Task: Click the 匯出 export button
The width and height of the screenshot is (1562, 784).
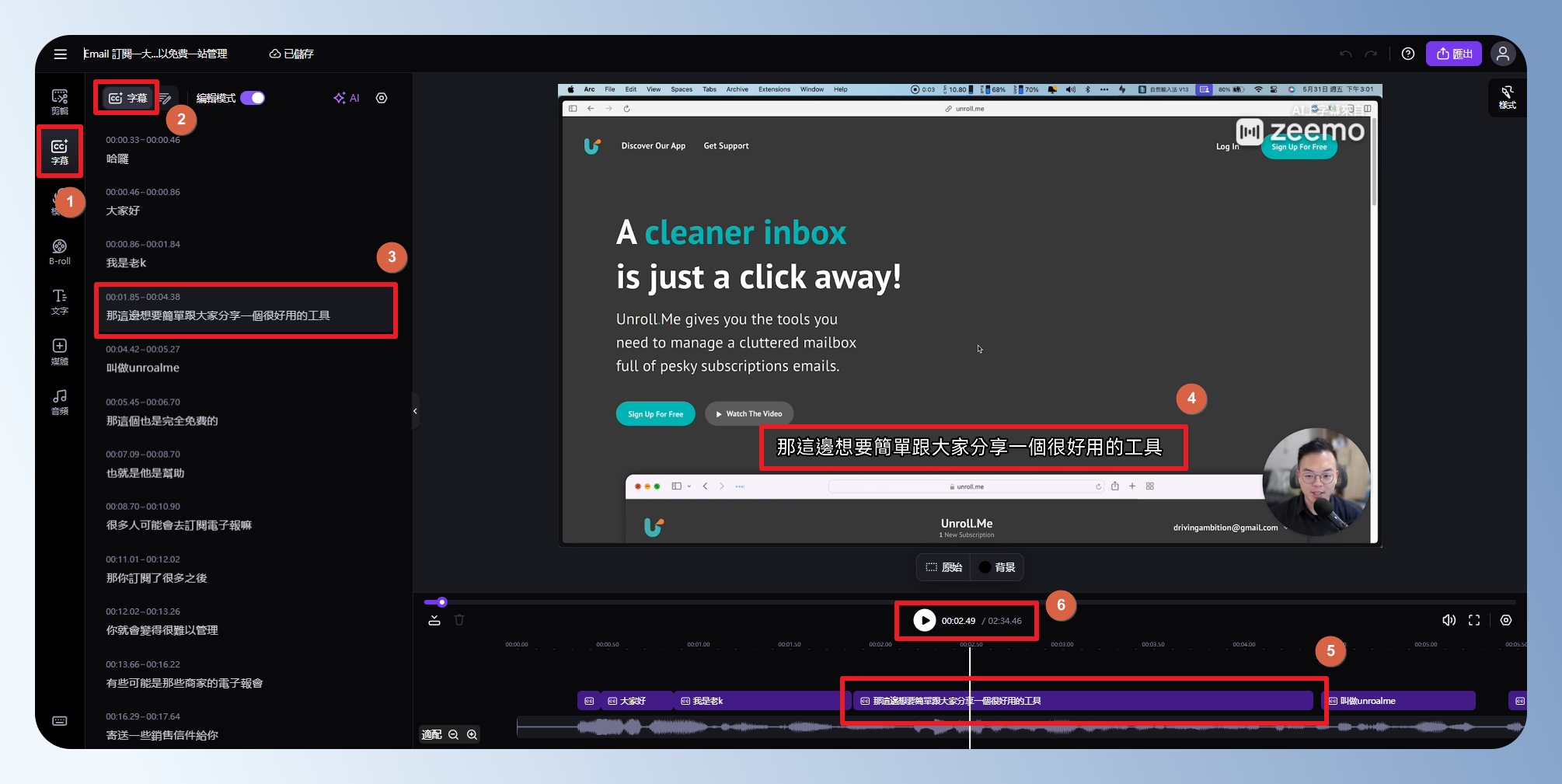Action: pos(1453,54)
